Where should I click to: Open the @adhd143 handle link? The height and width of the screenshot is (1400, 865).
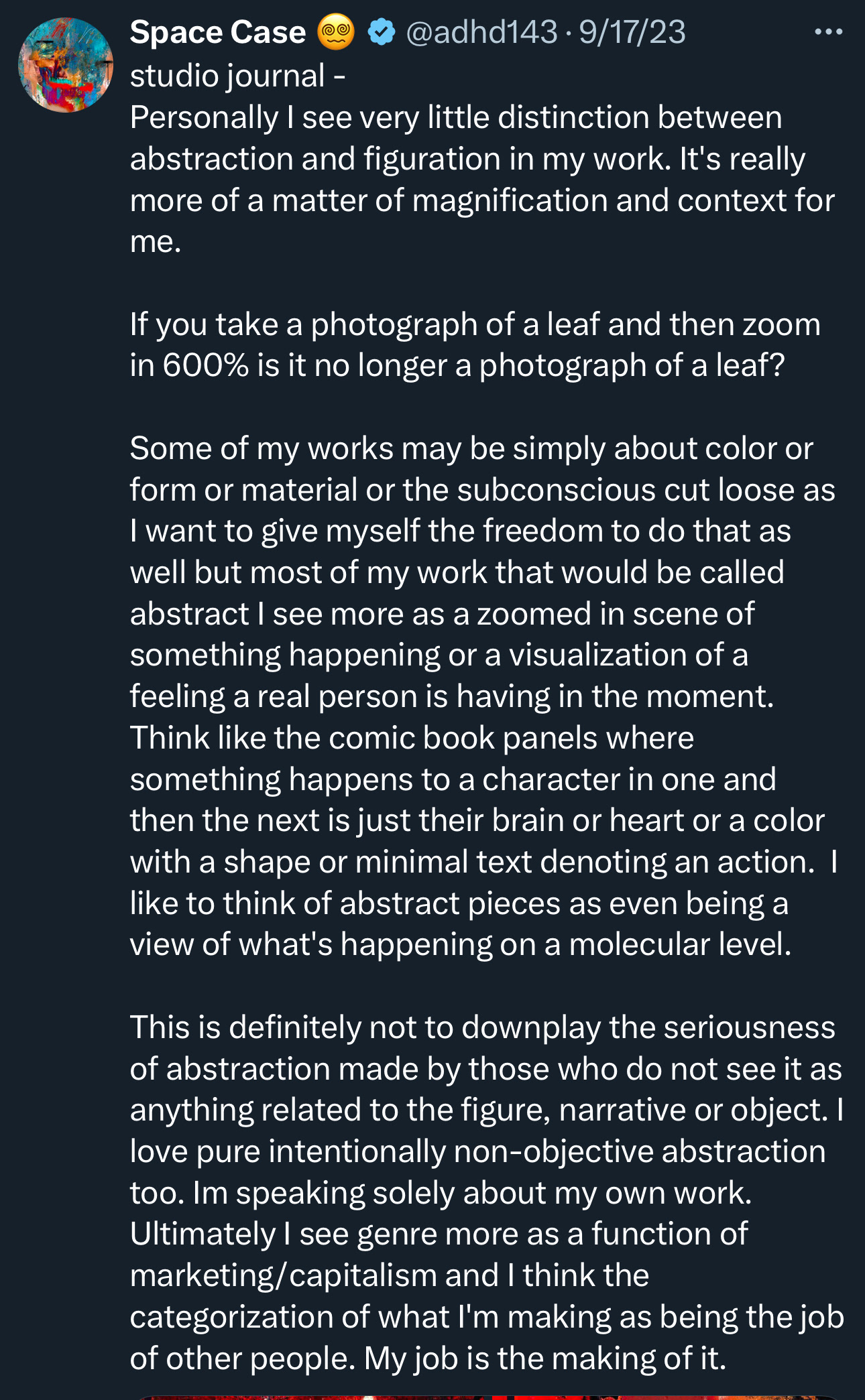point(481,32)
